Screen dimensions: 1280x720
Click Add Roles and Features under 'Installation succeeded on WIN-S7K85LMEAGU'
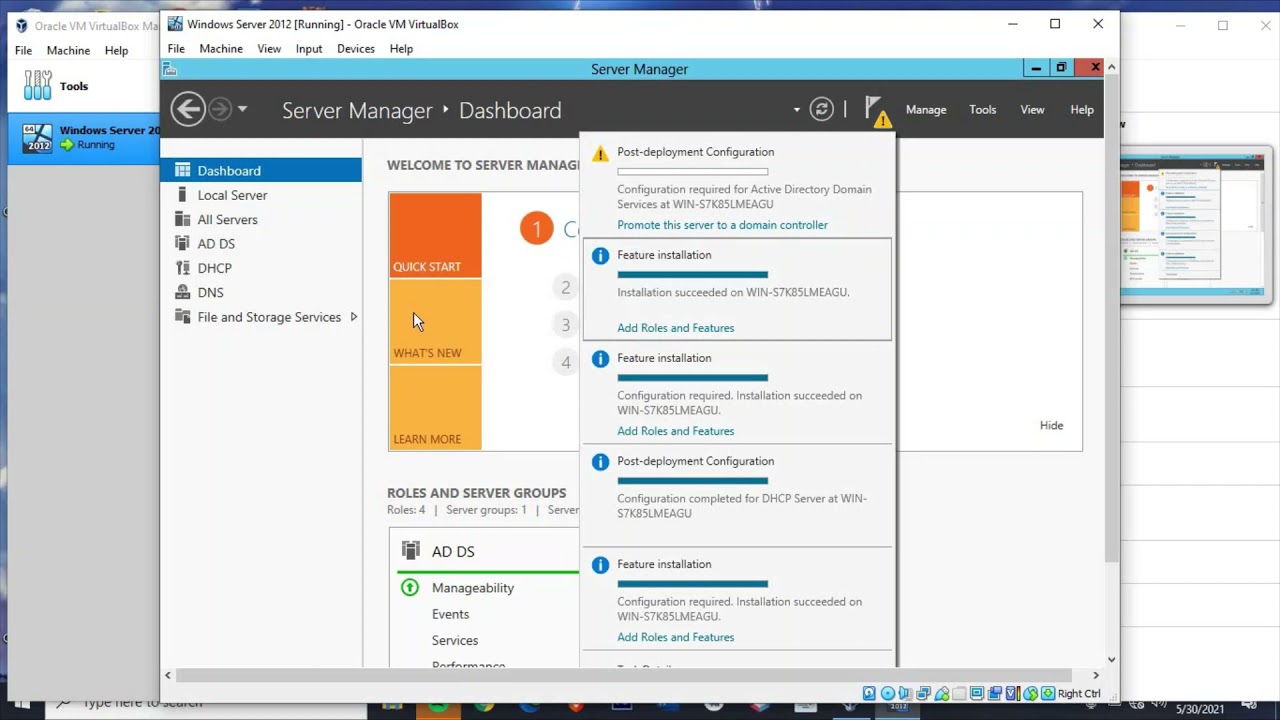click(x=675, y=328)
